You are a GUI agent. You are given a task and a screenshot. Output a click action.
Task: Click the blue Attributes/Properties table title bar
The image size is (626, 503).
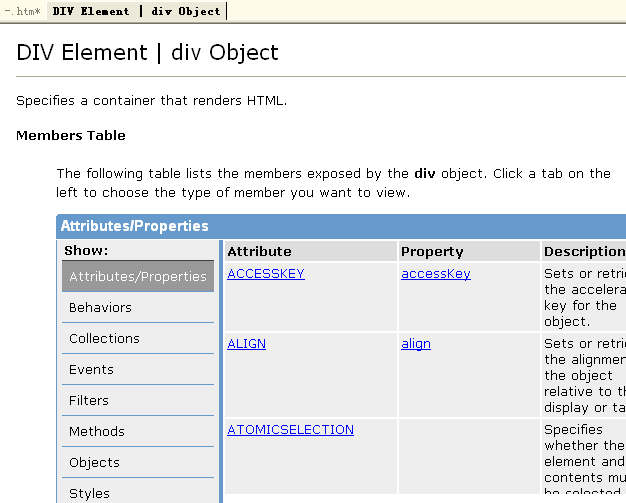click(x=340, y=226)
